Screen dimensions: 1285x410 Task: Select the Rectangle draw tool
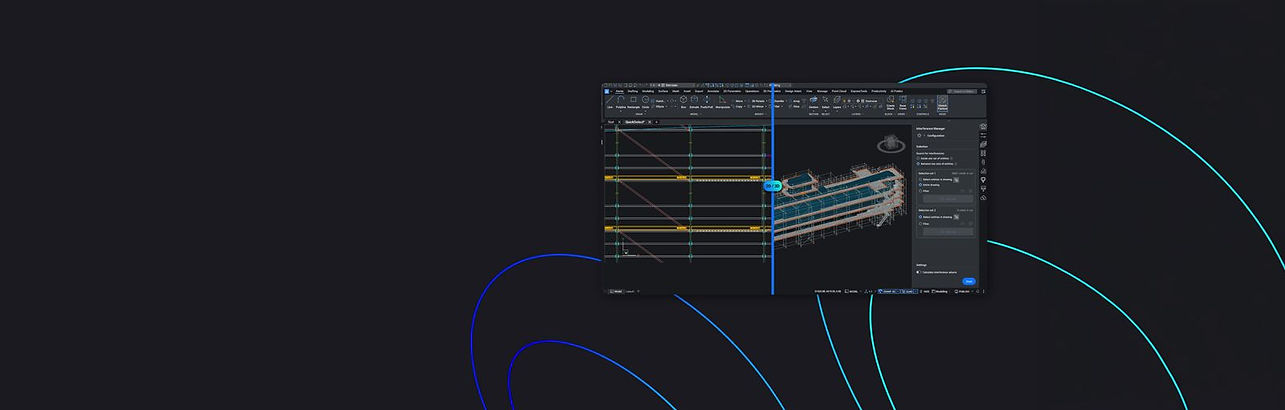click(x=633, y=101)
